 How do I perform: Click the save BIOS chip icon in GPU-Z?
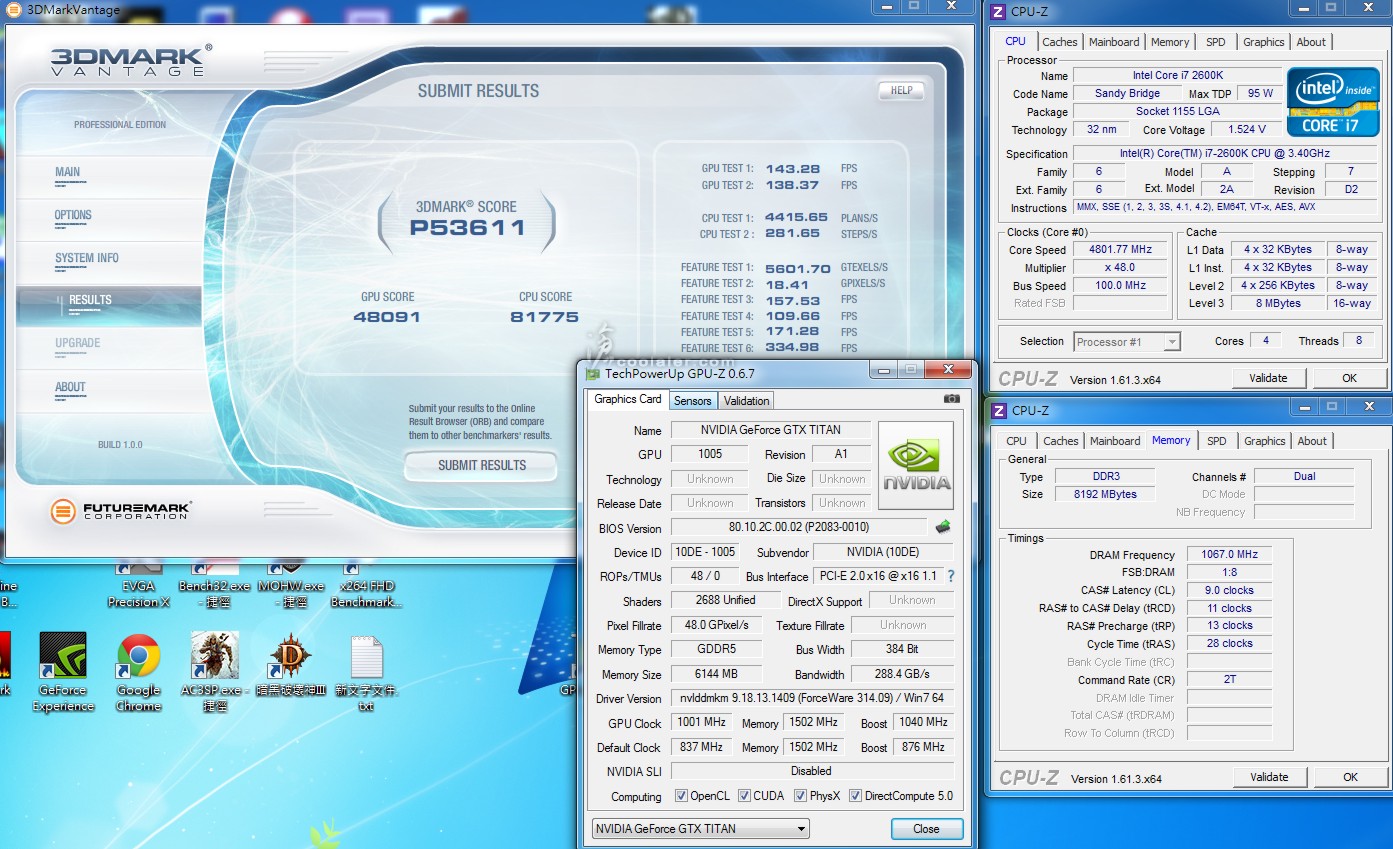click(942, 527)
